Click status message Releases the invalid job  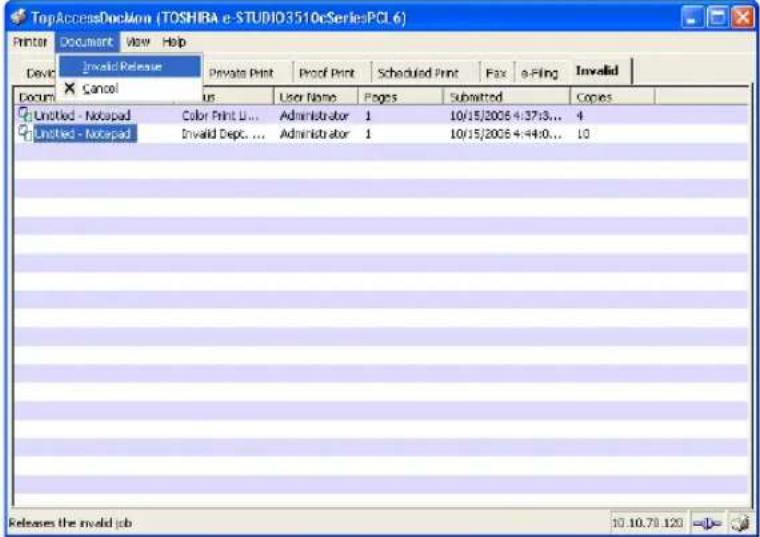pyautogui.click(x=70, y=523)
